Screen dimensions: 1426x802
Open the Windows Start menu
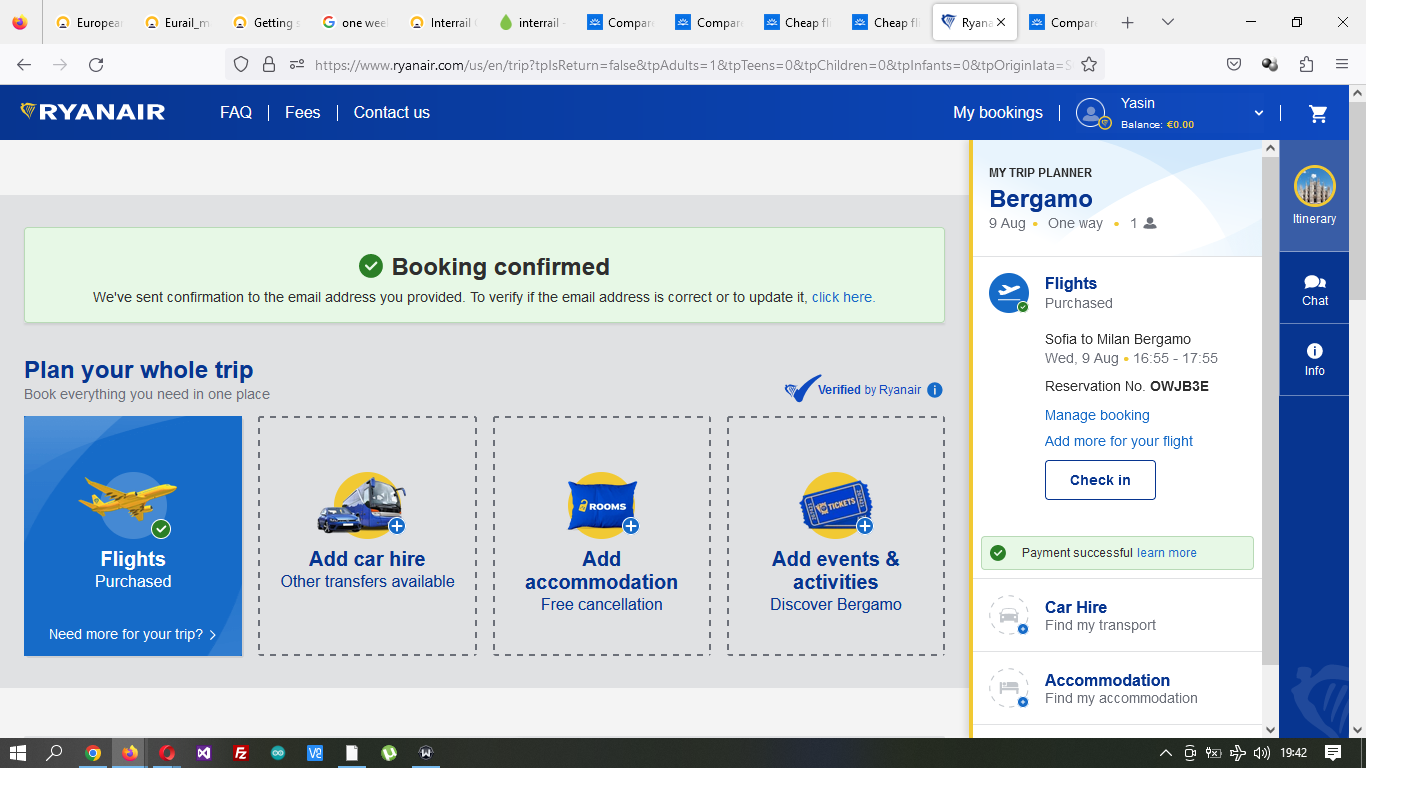click(x=17, y=753)
